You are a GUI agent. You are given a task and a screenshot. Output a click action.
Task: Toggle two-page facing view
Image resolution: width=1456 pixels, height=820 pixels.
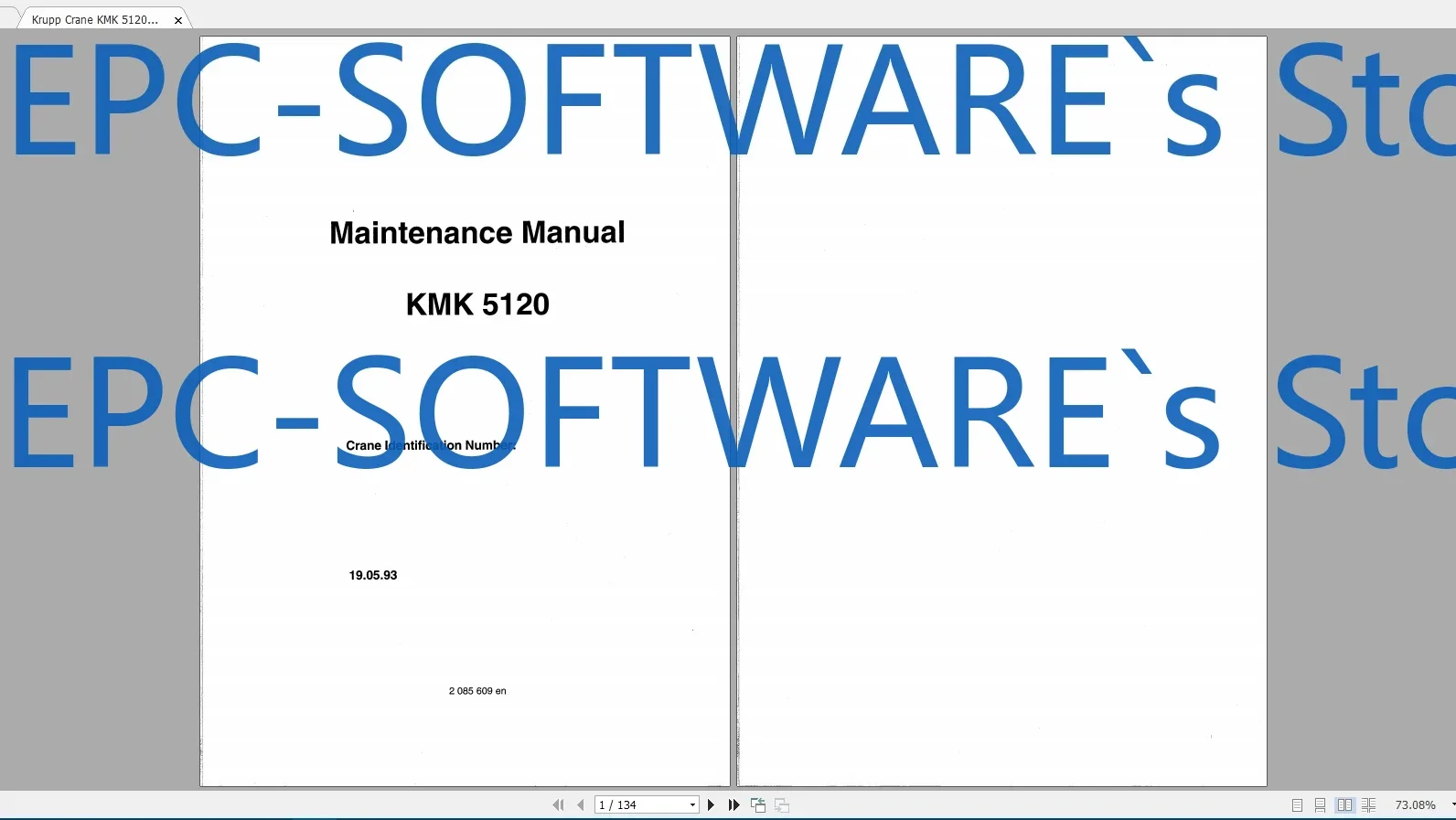tap(1344, 805)
